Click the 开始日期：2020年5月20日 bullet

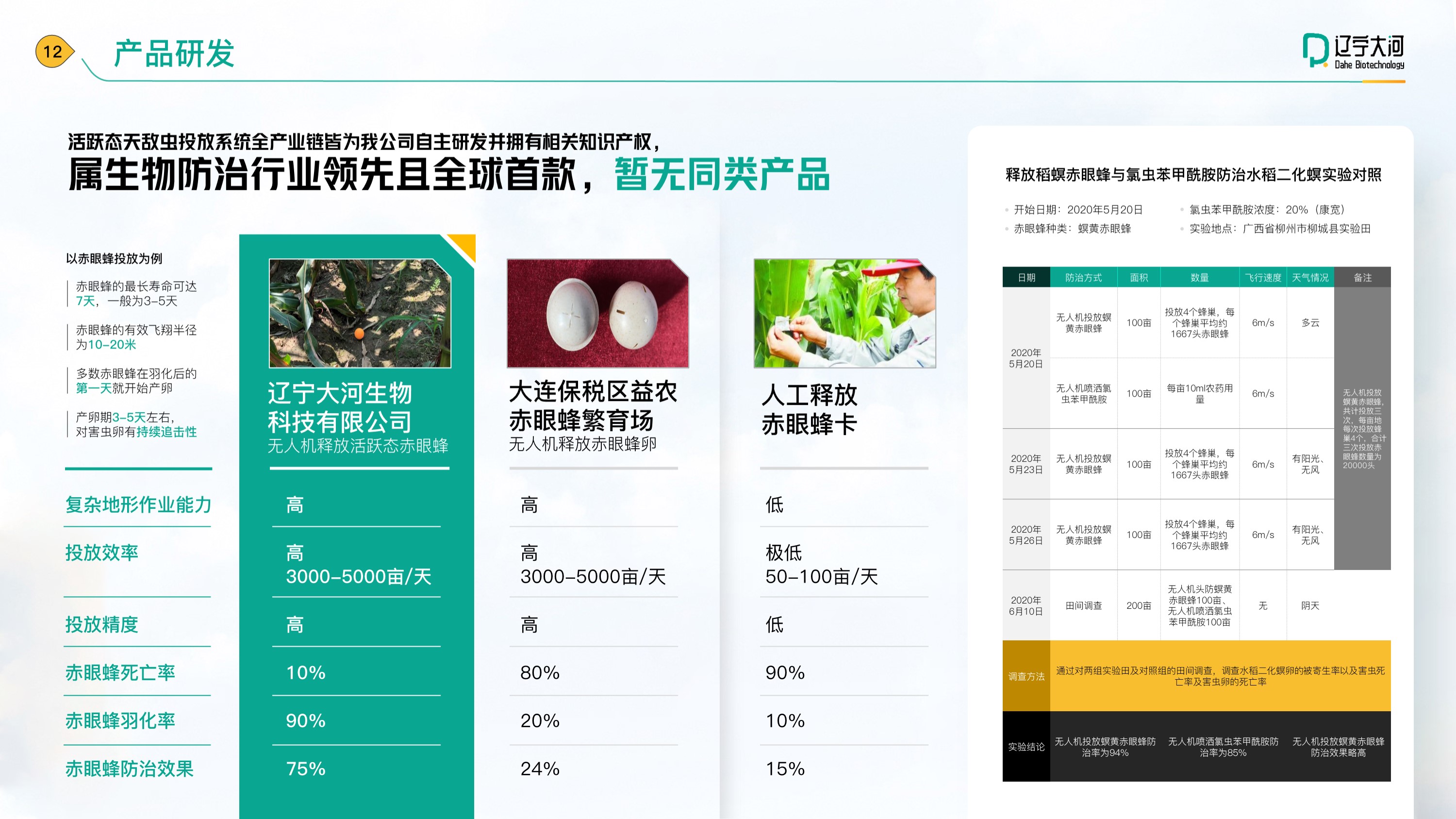(x=1078, y=210)
